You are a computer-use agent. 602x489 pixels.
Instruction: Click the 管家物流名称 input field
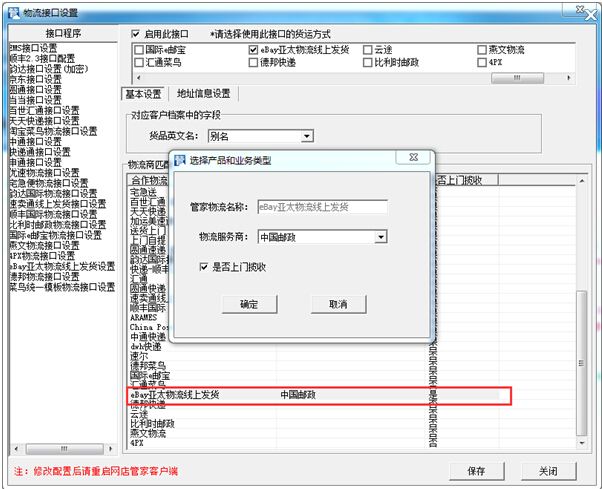(x=322, y=207)
